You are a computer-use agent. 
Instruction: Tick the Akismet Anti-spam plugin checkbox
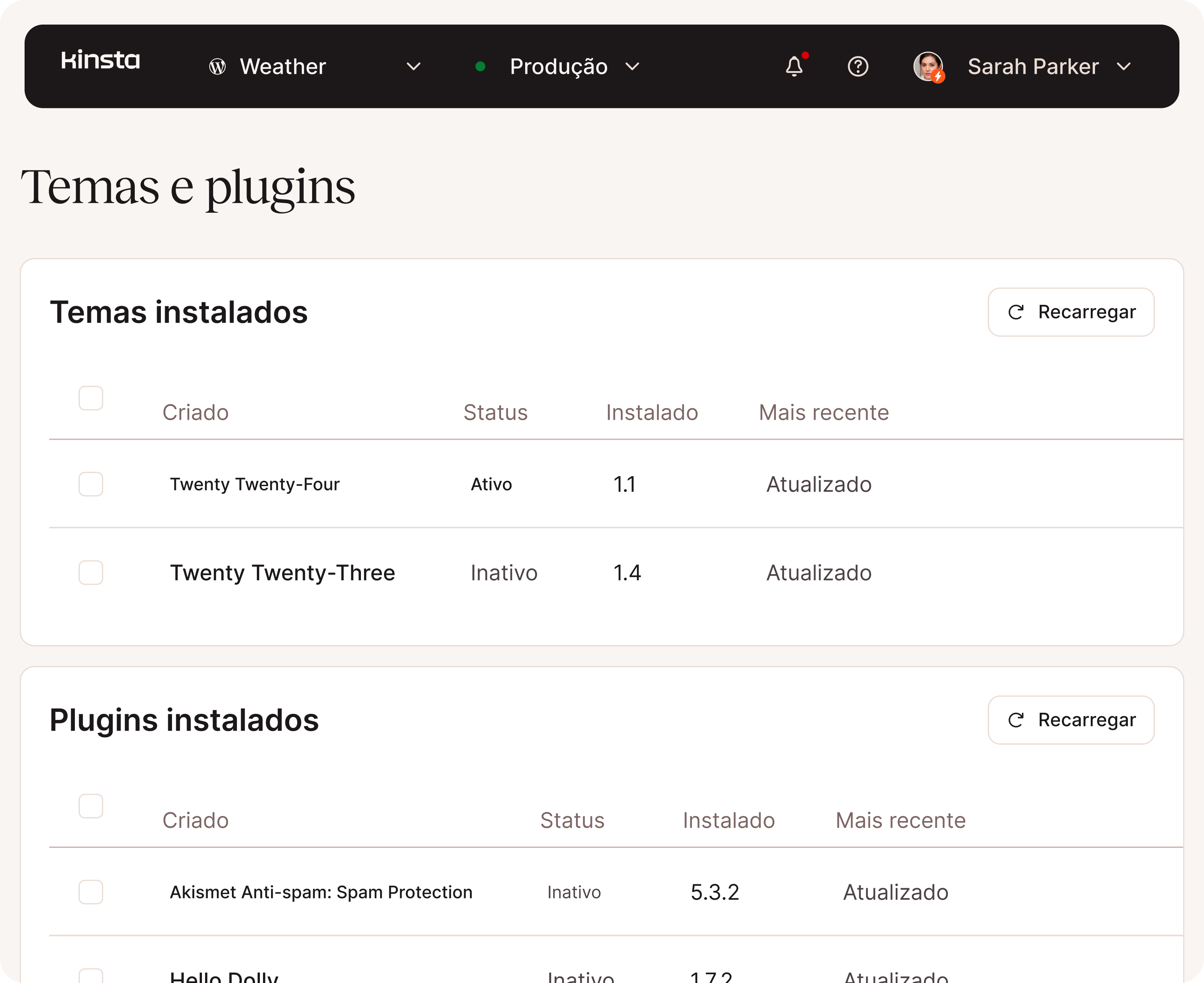pos(91,892)
